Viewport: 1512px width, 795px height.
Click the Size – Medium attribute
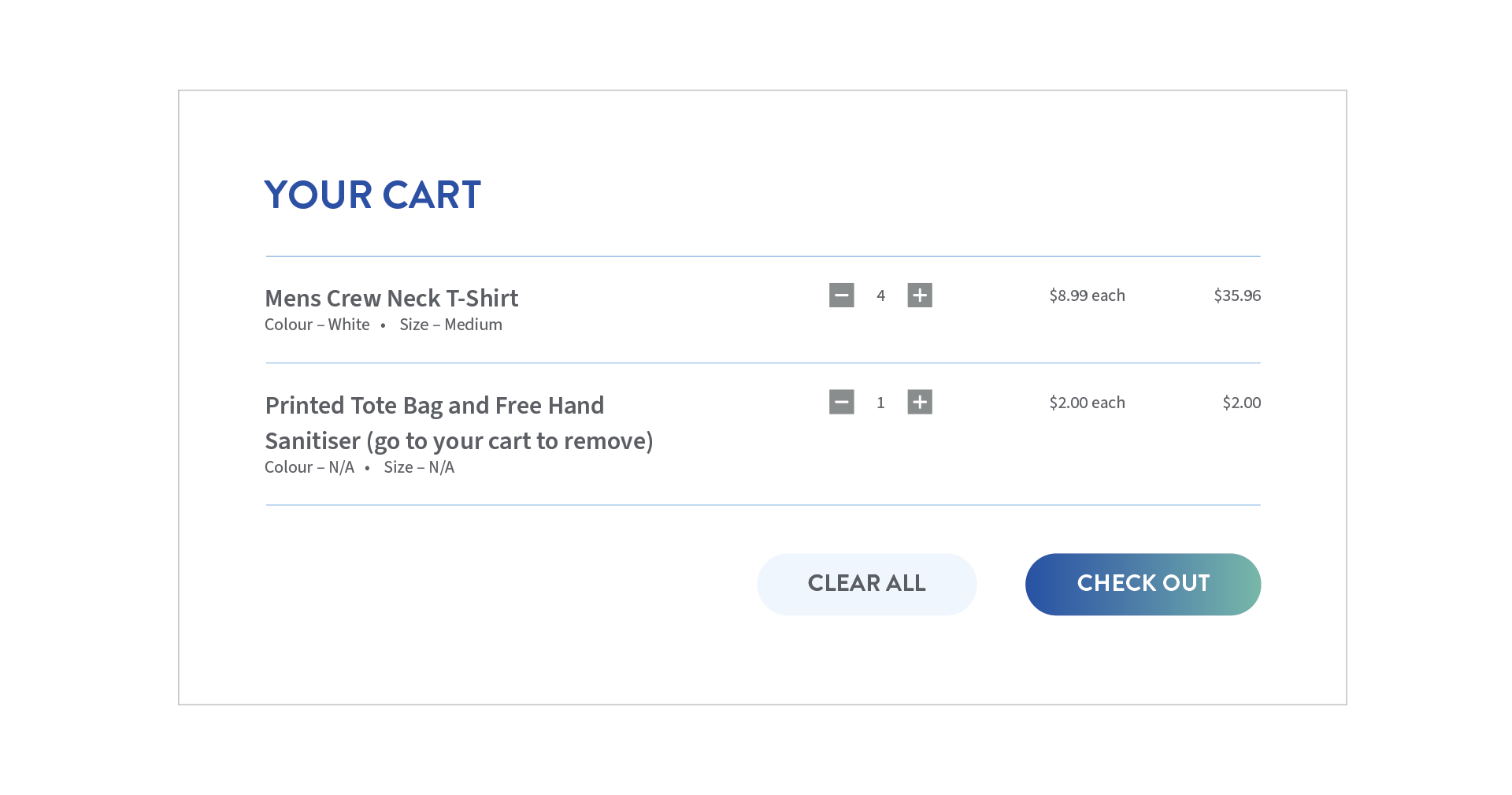click(x=450, y=325)
